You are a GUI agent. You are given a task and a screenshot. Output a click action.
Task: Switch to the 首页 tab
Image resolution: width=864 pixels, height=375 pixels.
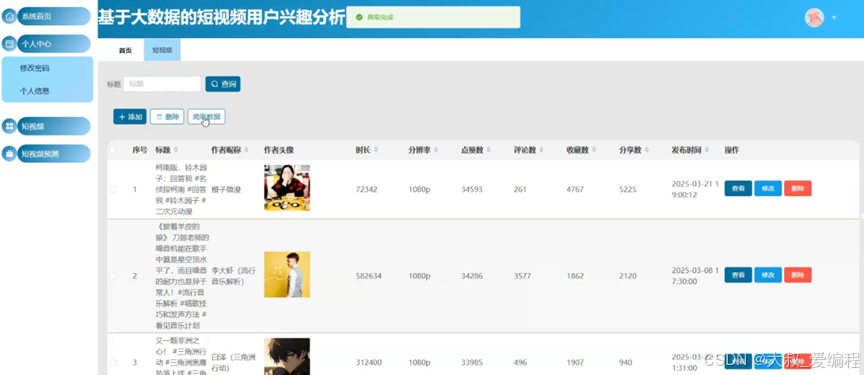125,50
